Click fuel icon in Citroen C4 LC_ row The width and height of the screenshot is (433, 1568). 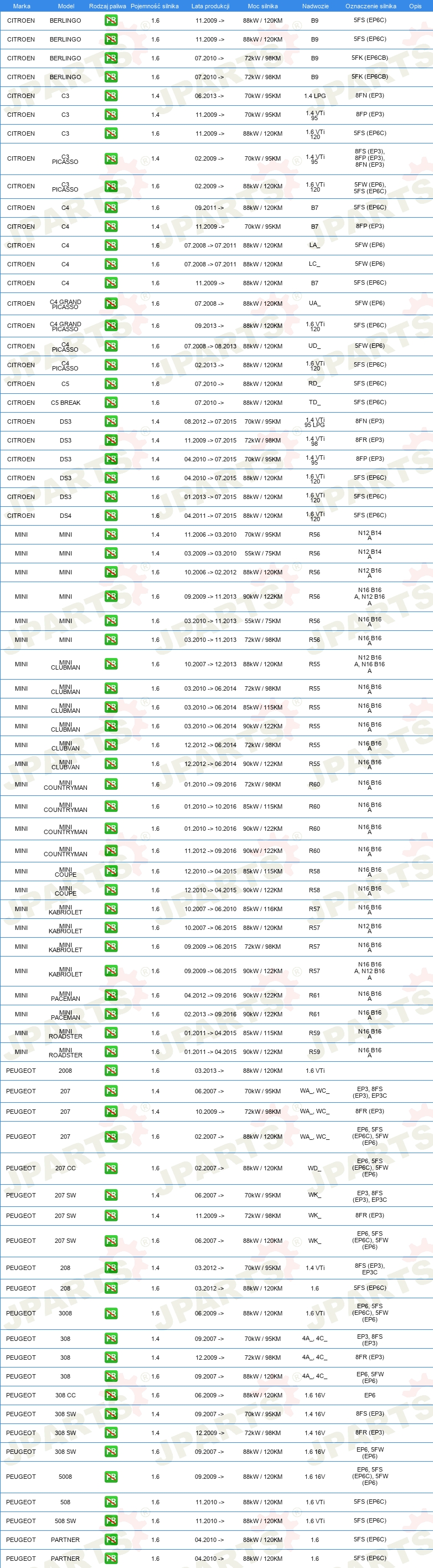[x=111, y=264]
